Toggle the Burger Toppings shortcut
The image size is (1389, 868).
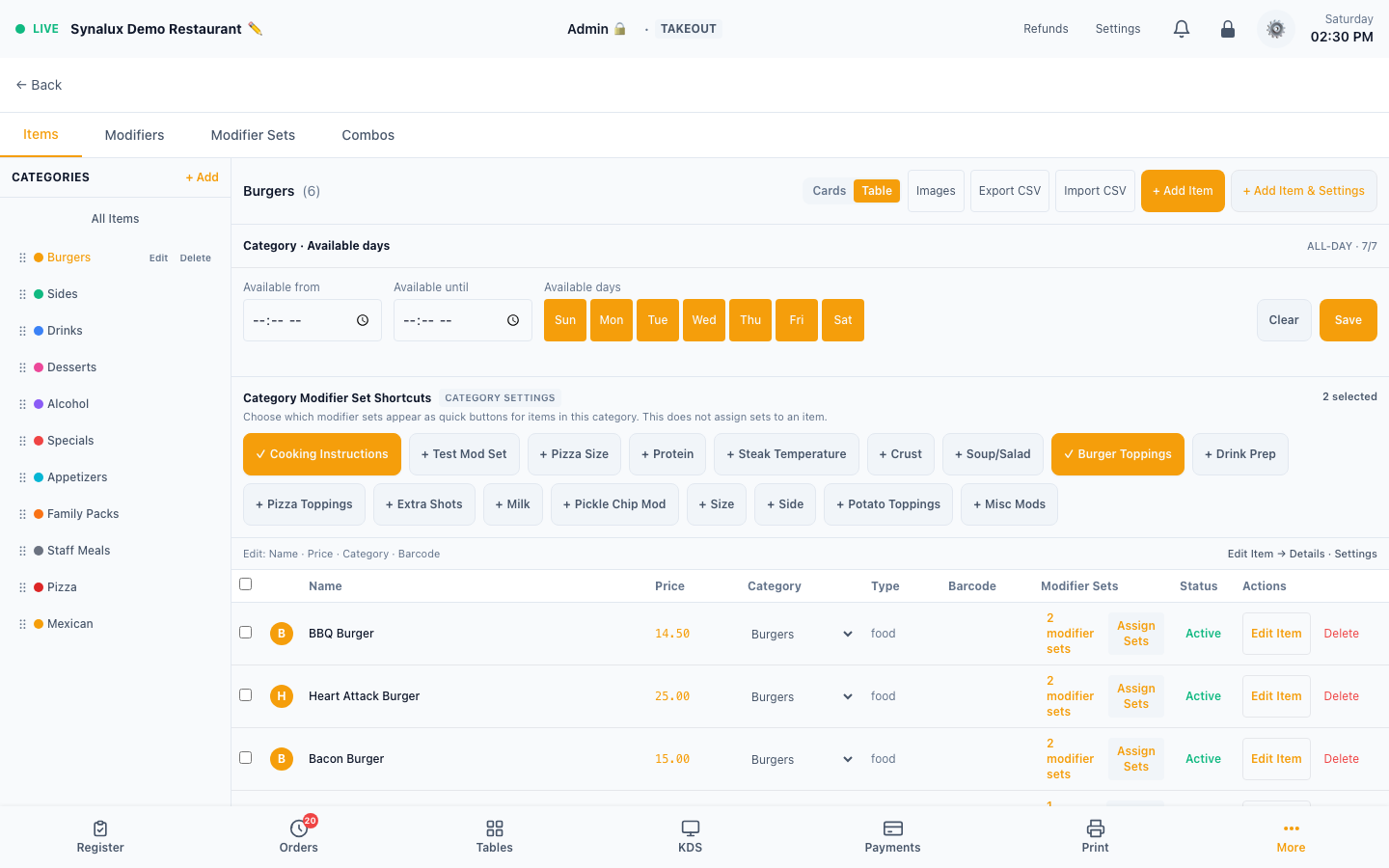click(1118, 454)
